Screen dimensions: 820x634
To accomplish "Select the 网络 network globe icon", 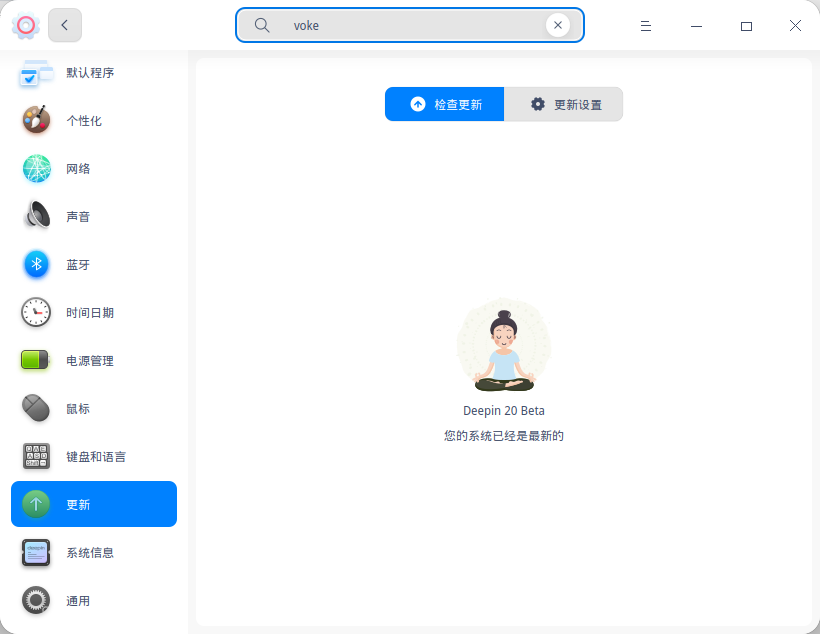I will coord(36,168).
